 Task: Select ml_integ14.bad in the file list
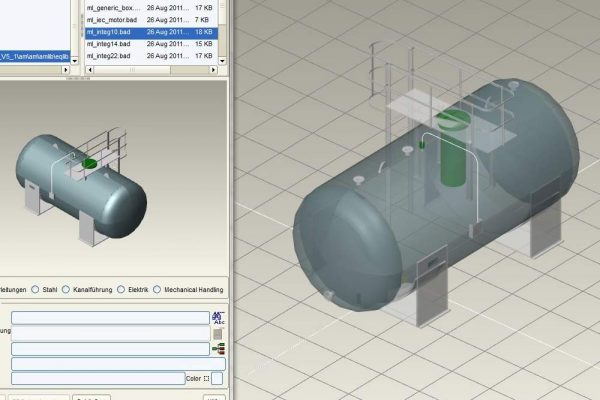pyautogui.click(x=110, y=44)
